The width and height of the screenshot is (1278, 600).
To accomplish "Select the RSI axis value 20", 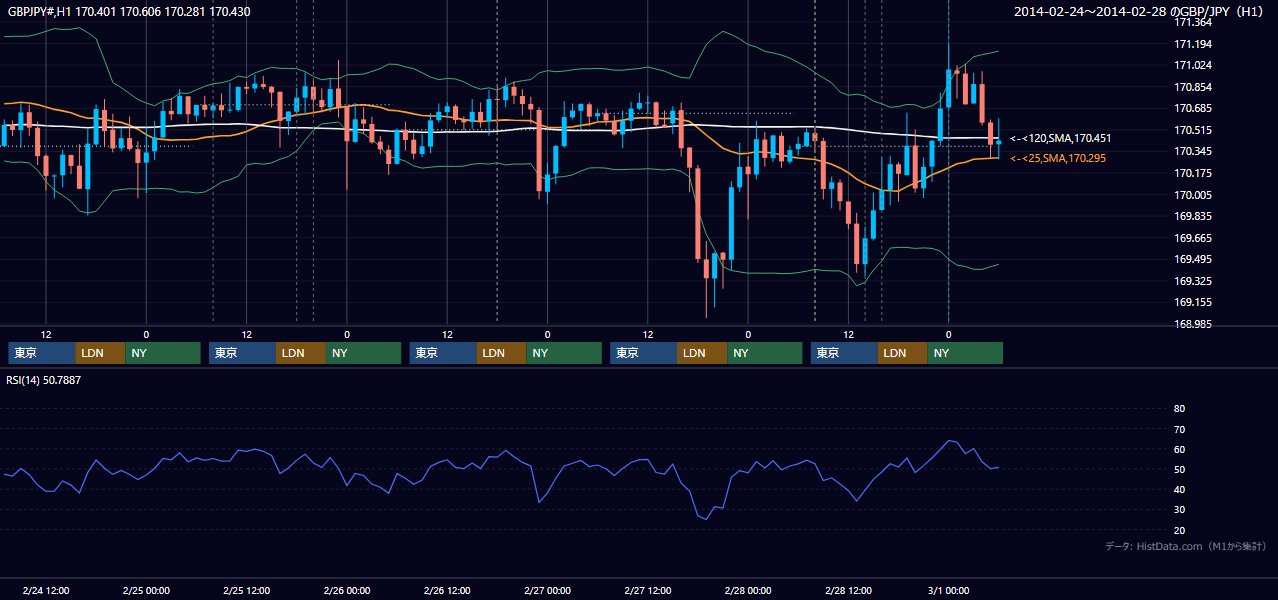I will 1179,530.
